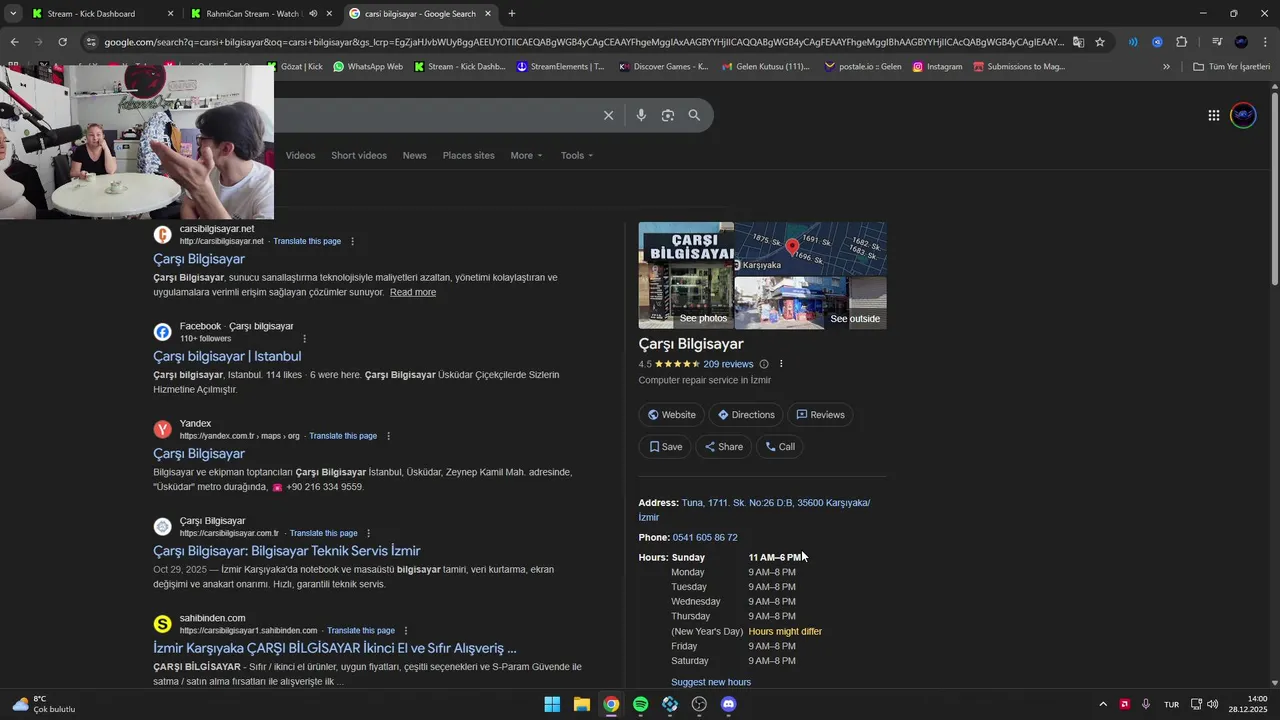Open the Tüm Yer İşaretleri bookmarks folder
Image resolution: width=1280 pixels, height=720 pixels.
[x=1231, y=67]
